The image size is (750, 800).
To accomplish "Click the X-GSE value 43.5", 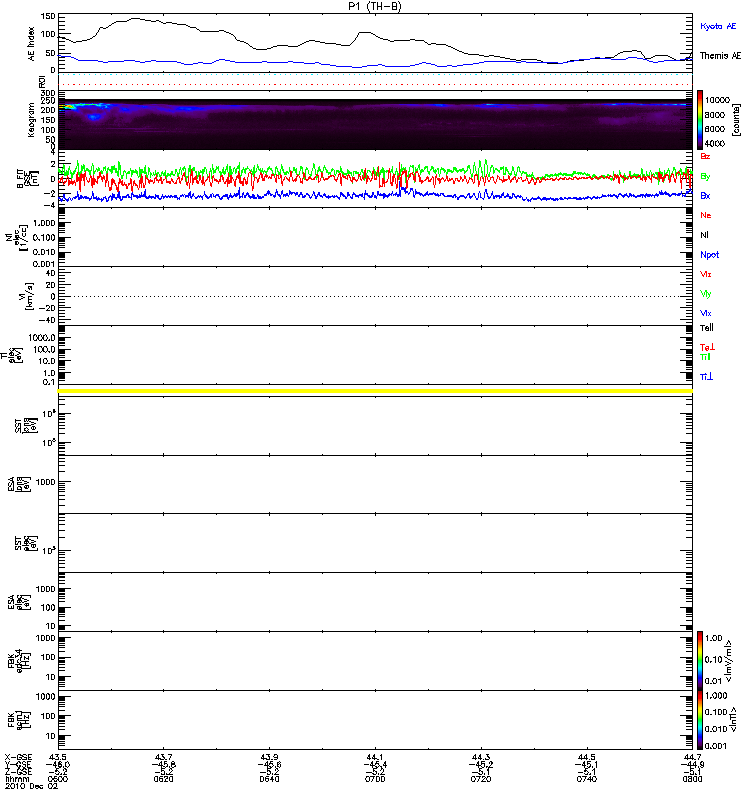I will (58, 757).
